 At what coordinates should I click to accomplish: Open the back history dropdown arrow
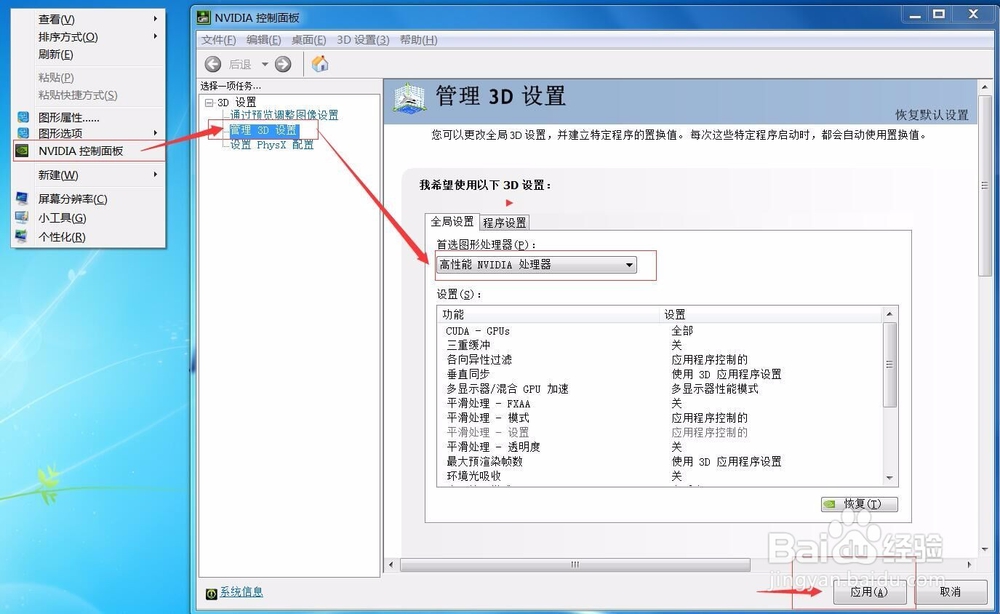pyautogui.click(x=265, y=64)
